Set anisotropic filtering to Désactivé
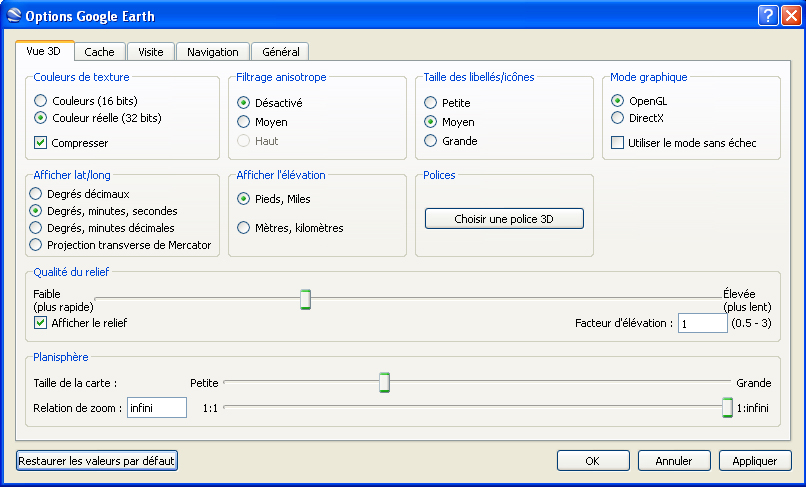 click(x=269, y=103)
